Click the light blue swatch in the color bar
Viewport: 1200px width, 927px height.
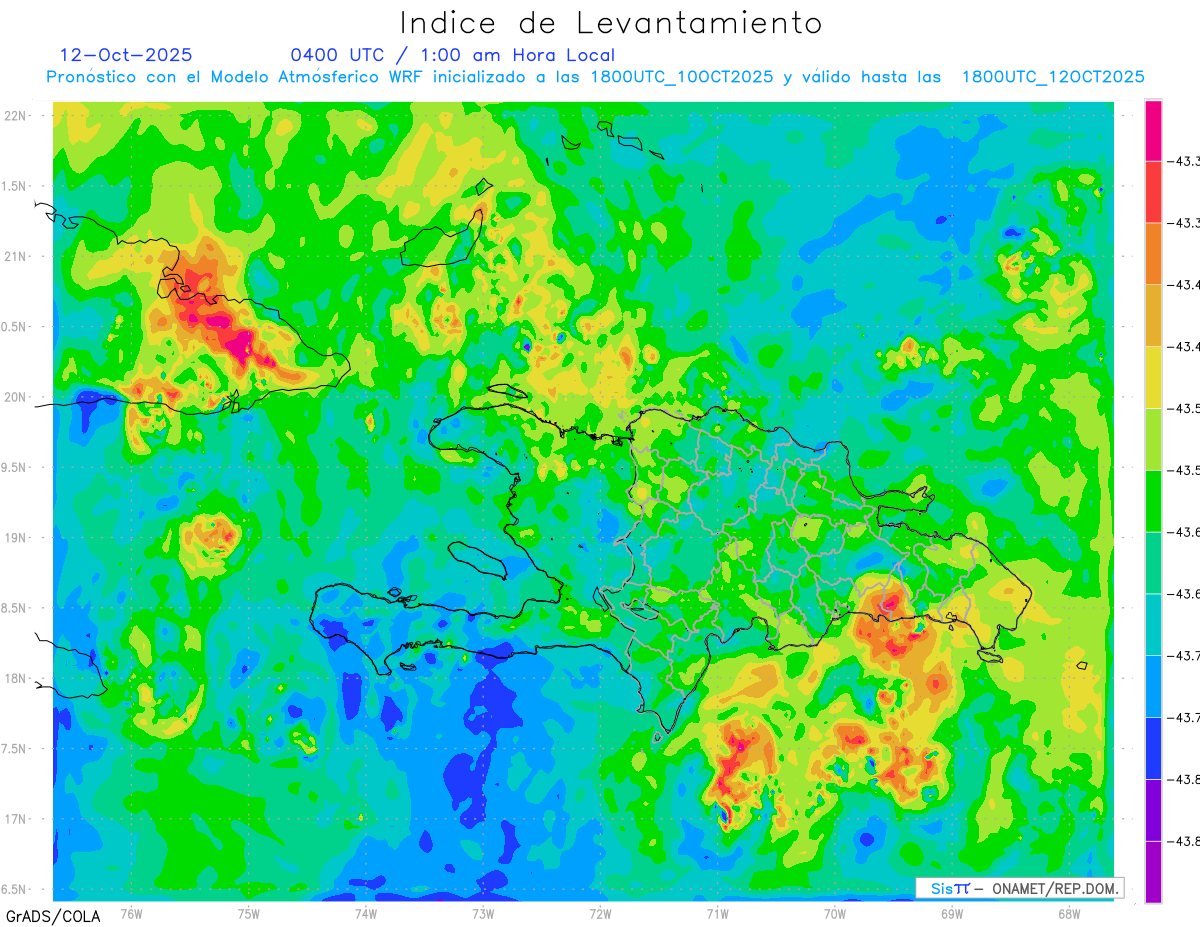1153,685
